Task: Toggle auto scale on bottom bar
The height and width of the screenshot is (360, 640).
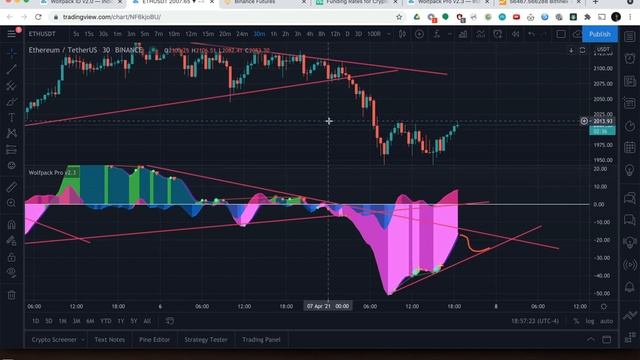Action: [607, 321]
